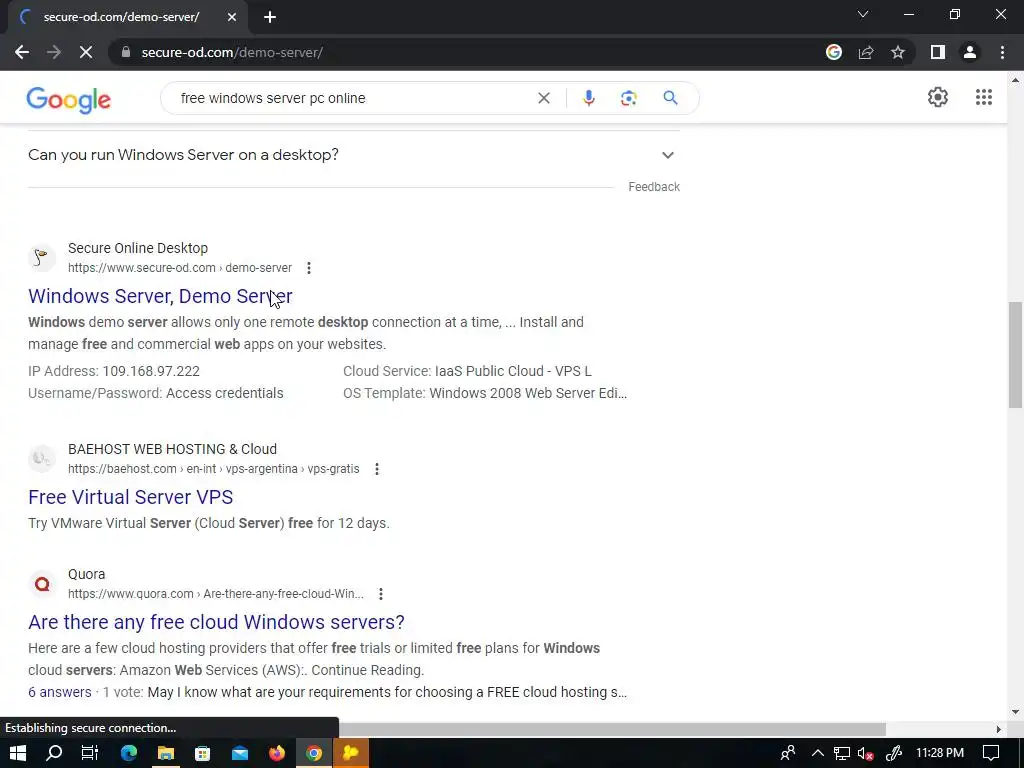Open the Windows Start menu
The width and height of the screenshot is (1024, 768).
click(x=18, y=753)
